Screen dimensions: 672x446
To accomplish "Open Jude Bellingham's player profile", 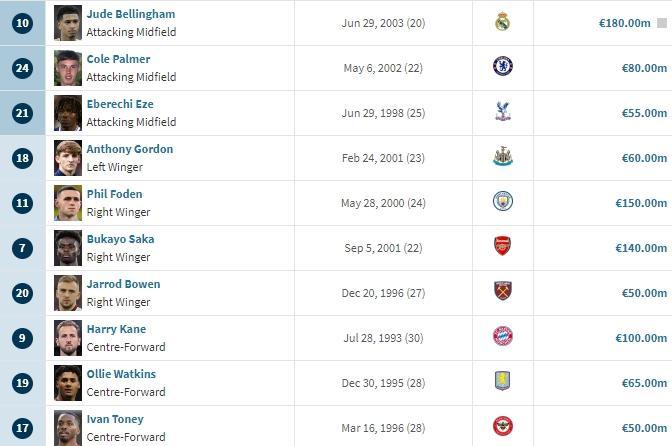I will pyautogui.click(x=130, y=14).
